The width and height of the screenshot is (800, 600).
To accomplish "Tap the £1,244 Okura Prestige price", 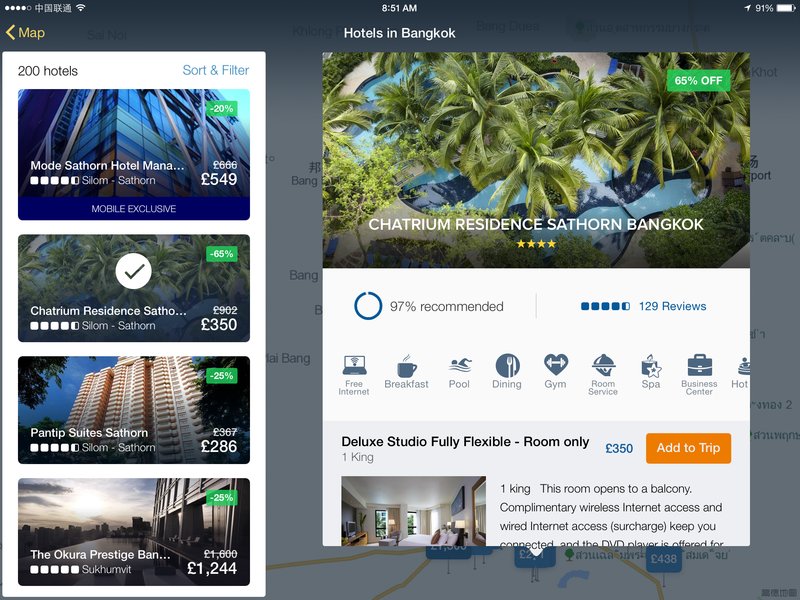I will point(212,568).
